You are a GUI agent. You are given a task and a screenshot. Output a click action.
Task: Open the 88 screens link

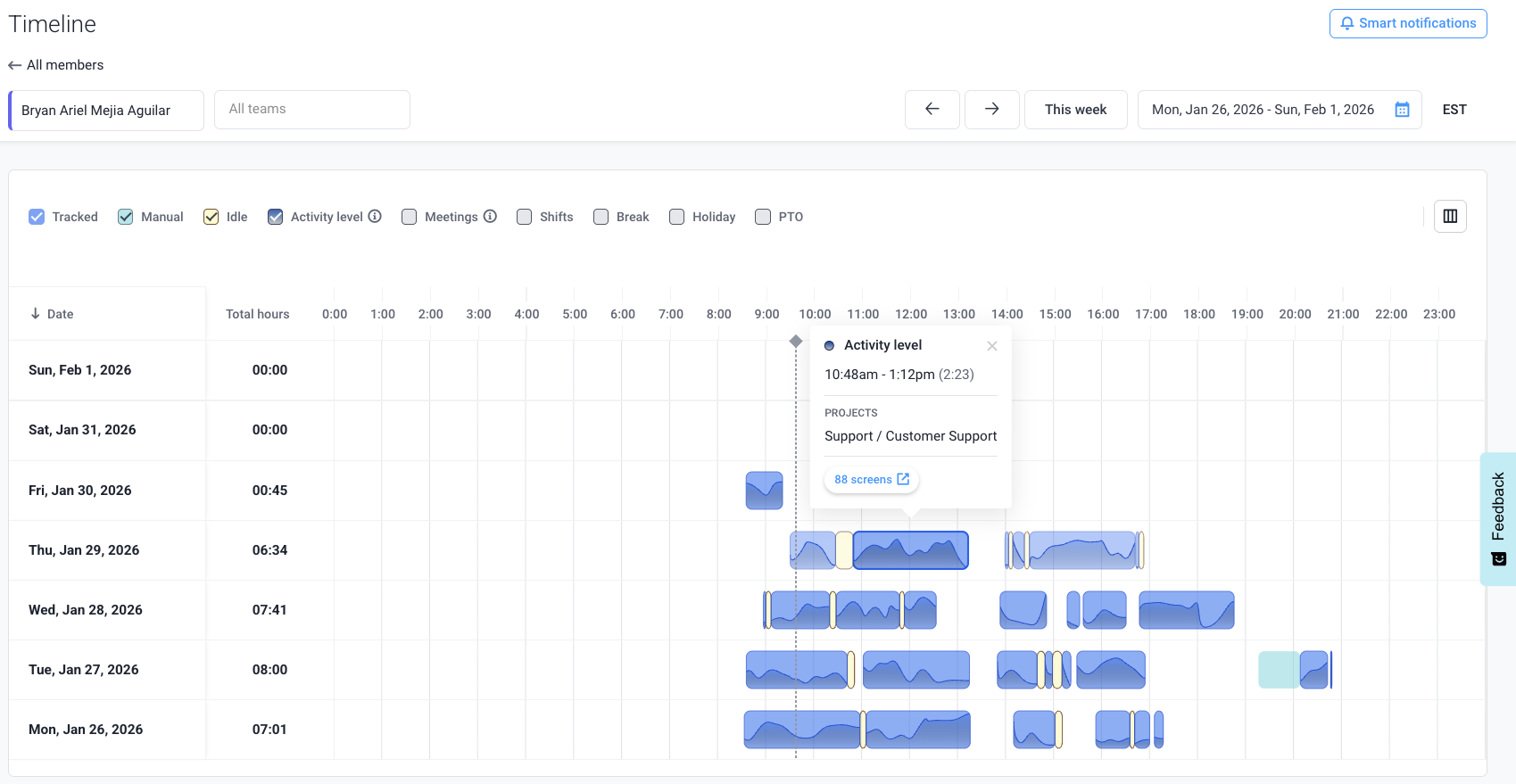click(871, 480)
